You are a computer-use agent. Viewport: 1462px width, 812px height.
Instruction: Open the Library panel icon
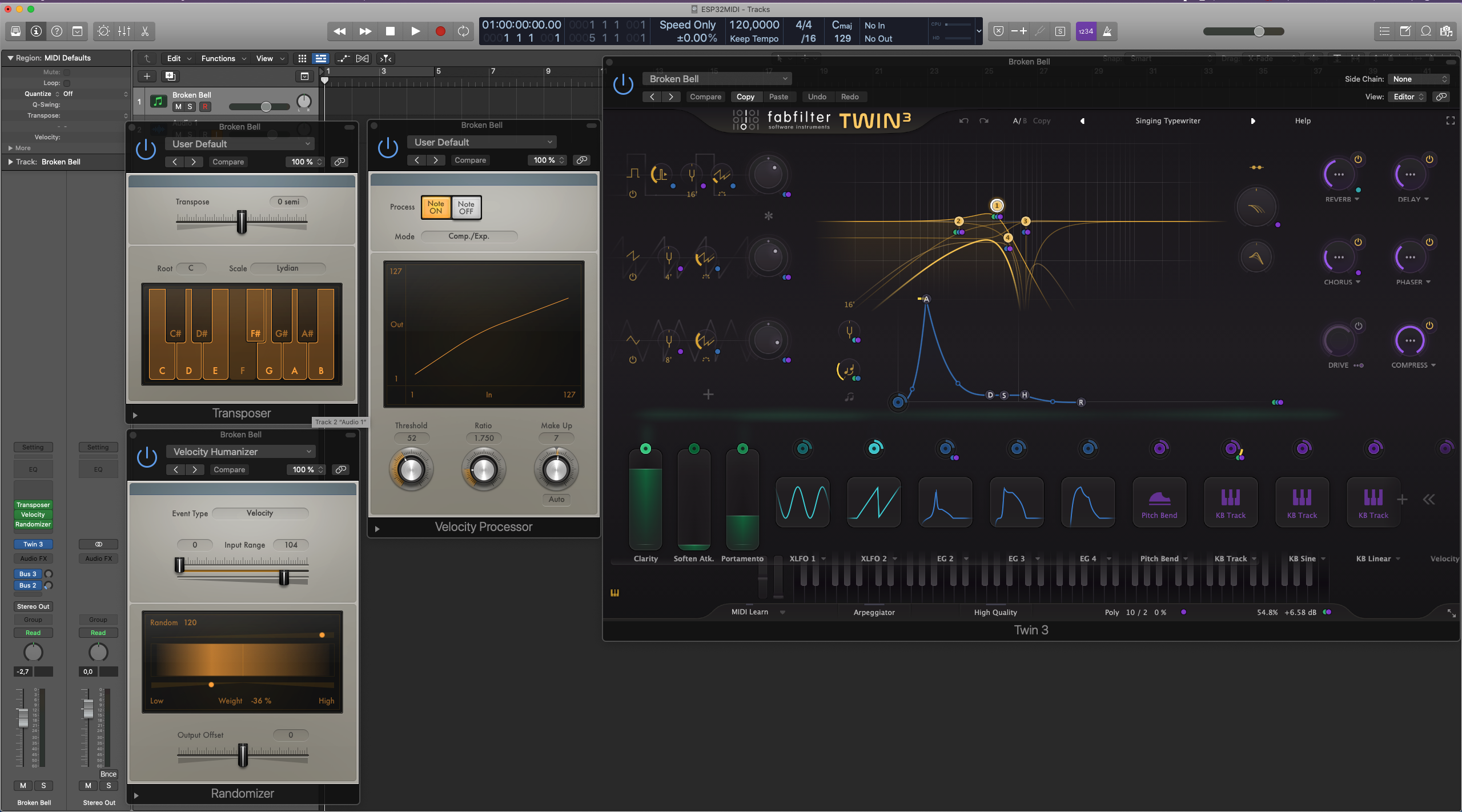[x=15, y=31]
